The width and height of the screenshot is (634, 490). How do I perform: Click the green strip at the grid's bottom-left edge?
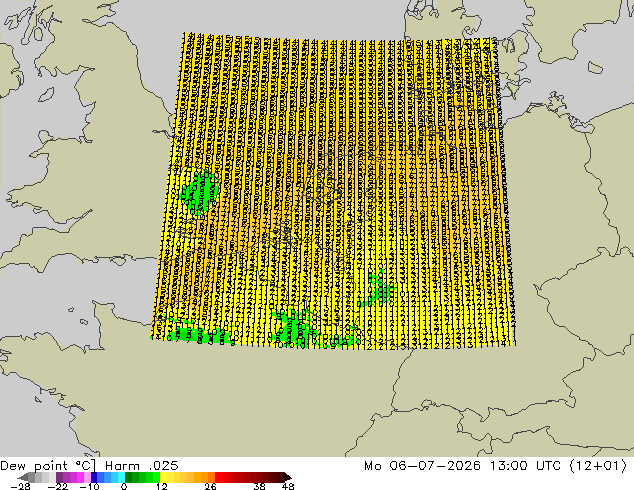tap(192, 335)
